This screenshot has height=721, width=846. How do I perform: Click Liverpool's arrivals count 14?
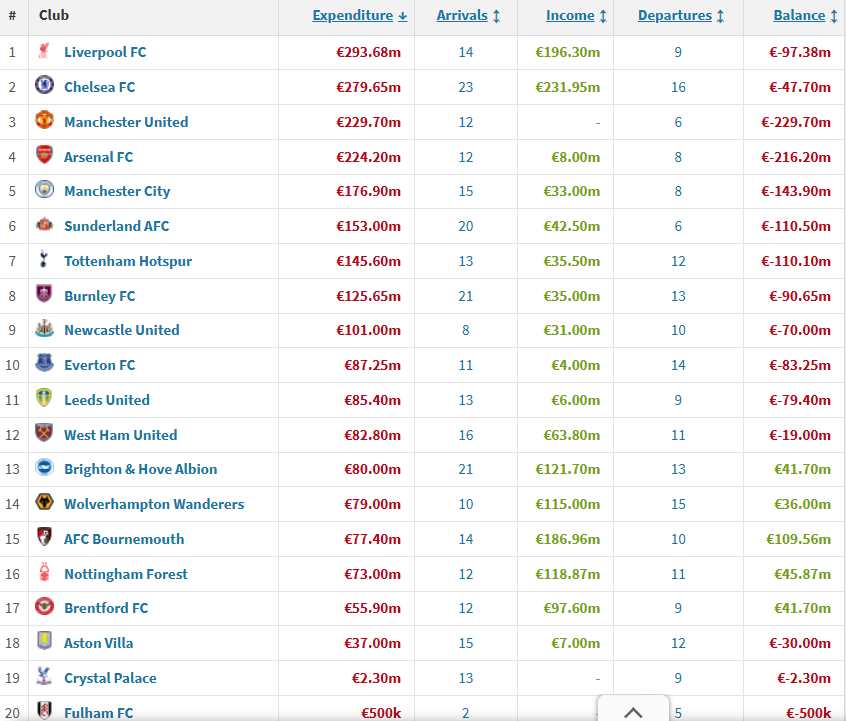466,52
